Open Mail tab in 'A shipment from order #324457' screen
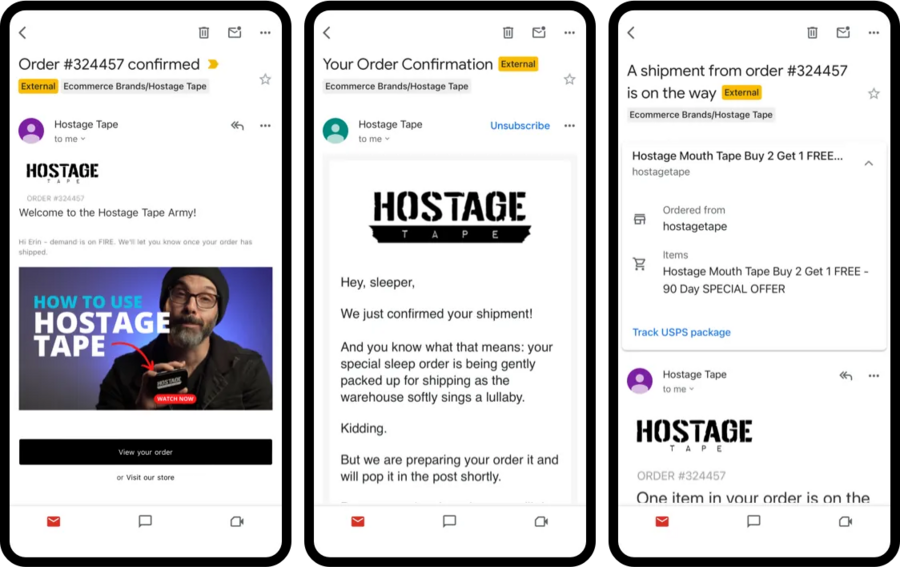The width and height of the screenshot is (900, 567). (662, 521)
